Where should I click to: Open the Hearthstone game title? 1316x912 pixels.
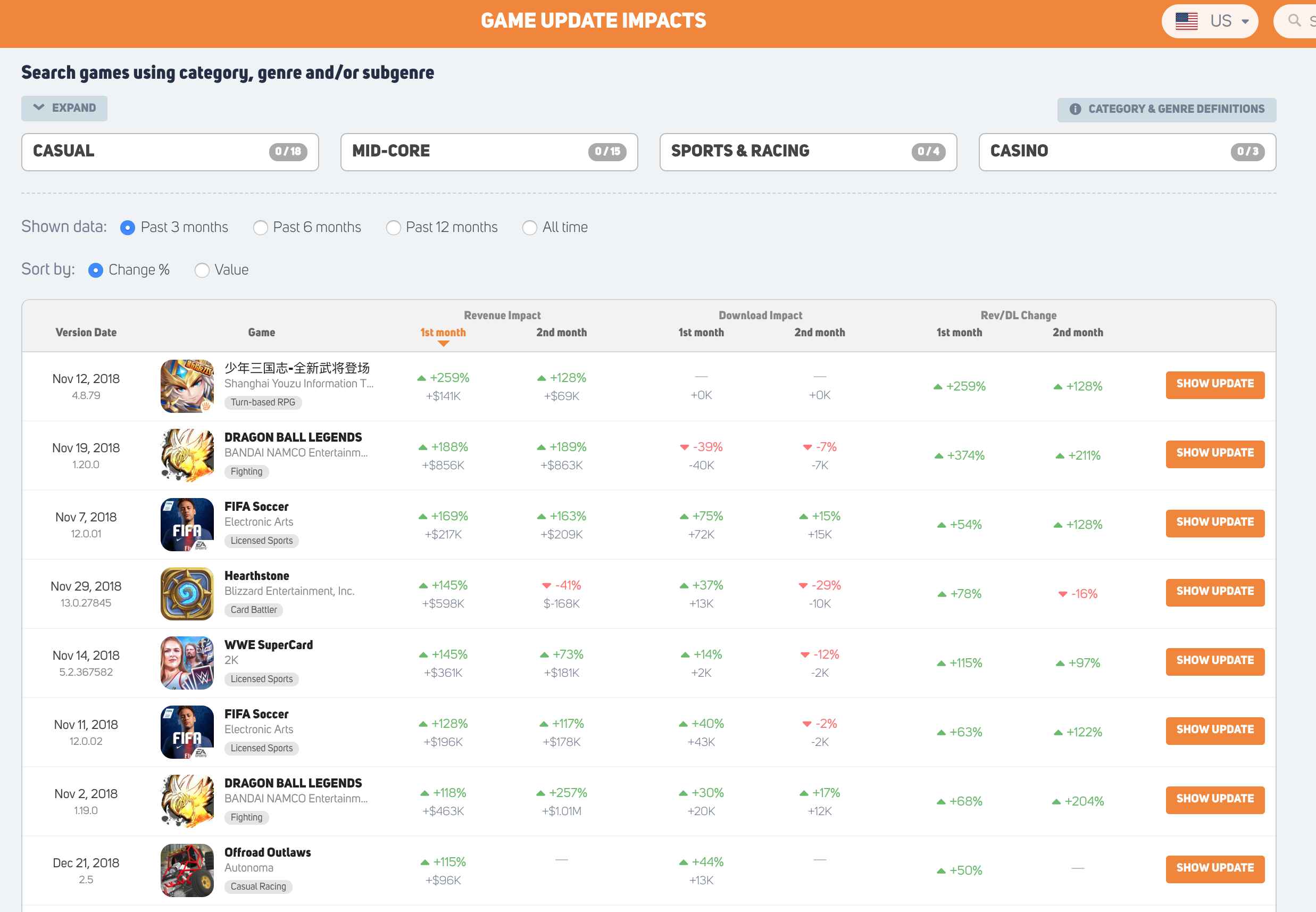(257, 576)
